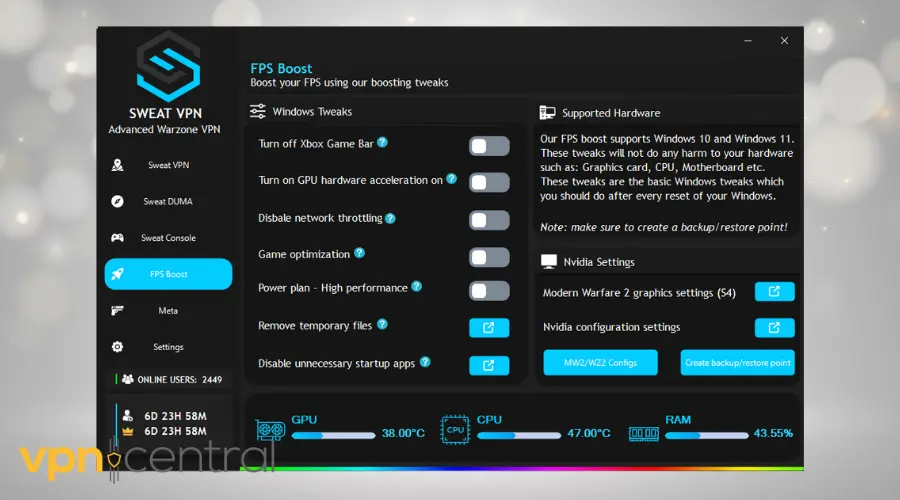The height and width of the screenshot is (500, 900).
Task: Open the Meta sidebar page
Action: (x=168, y=311)
